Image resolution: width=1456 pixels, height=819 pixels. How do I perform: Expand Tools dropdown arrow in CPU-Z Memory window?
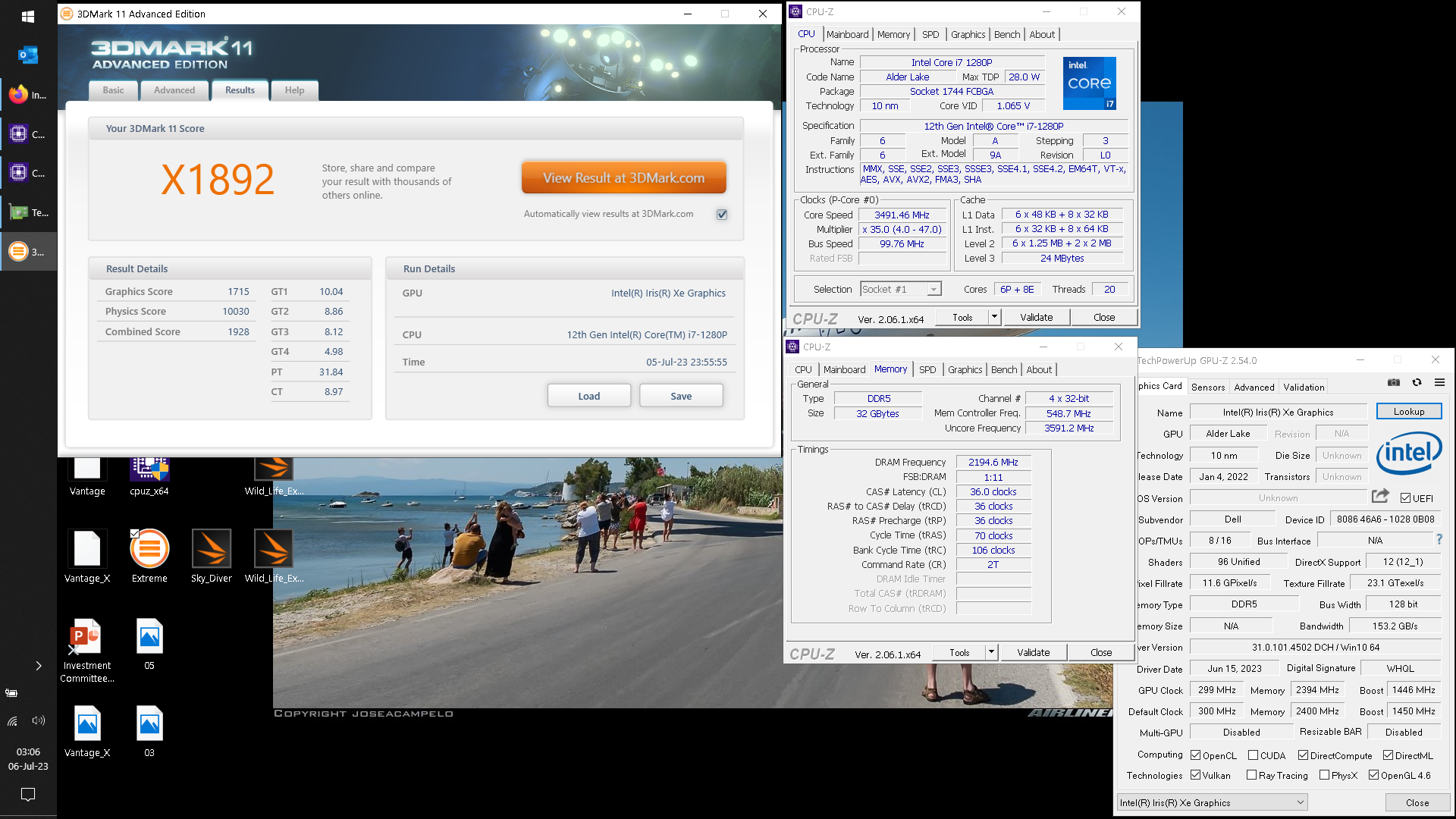[991, 652]
